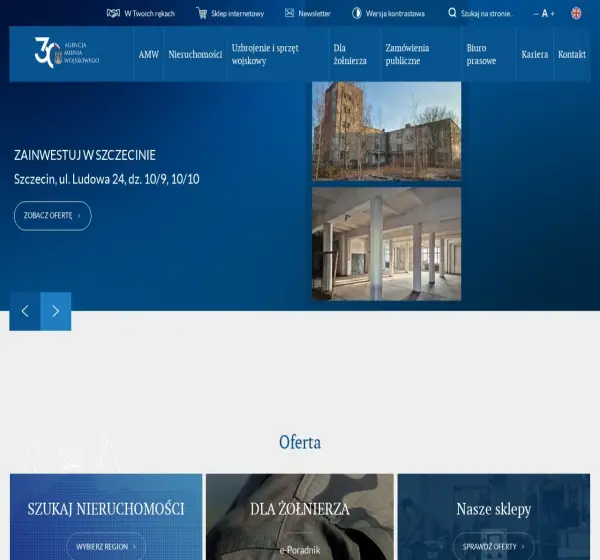Viewport: 600px width, 560px height.
Task: Decrease font size with minus sign
Action: pyautogui.click(x=536, y=14)
